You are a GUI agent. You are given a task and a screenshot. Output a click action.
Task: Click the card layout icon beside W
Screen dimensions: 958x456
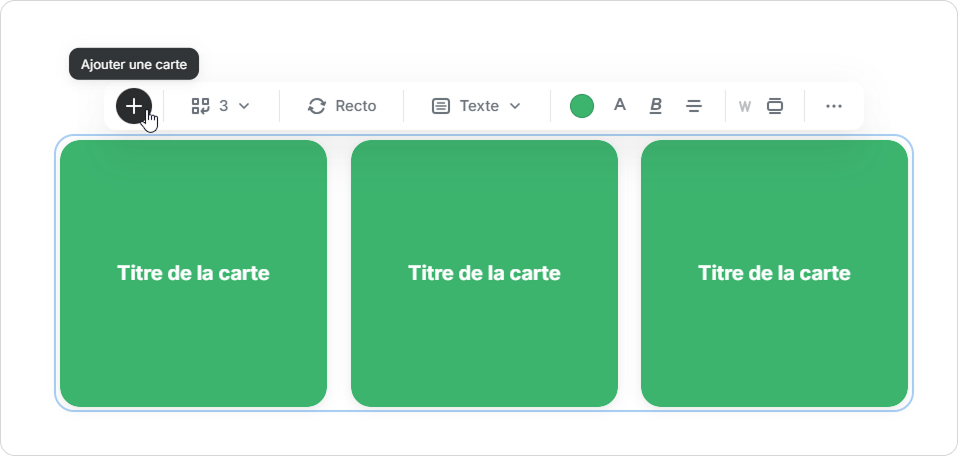(x=774, y=106)
